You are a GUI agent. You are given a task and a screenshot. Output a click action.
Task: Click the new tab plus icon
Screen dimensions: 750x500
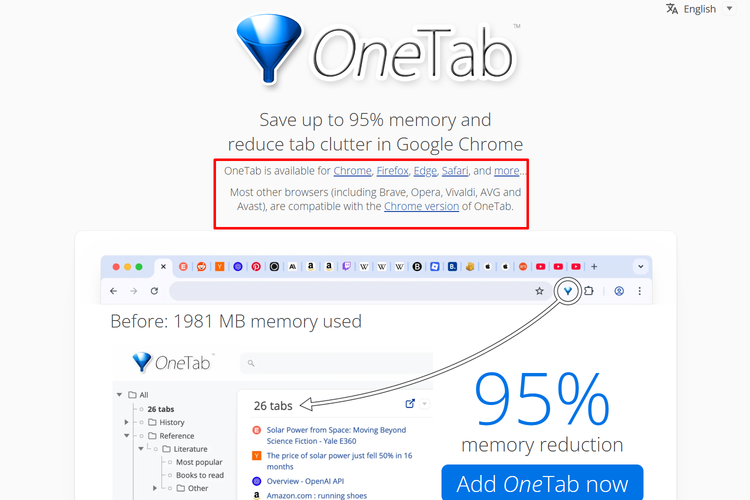(594, 267)
